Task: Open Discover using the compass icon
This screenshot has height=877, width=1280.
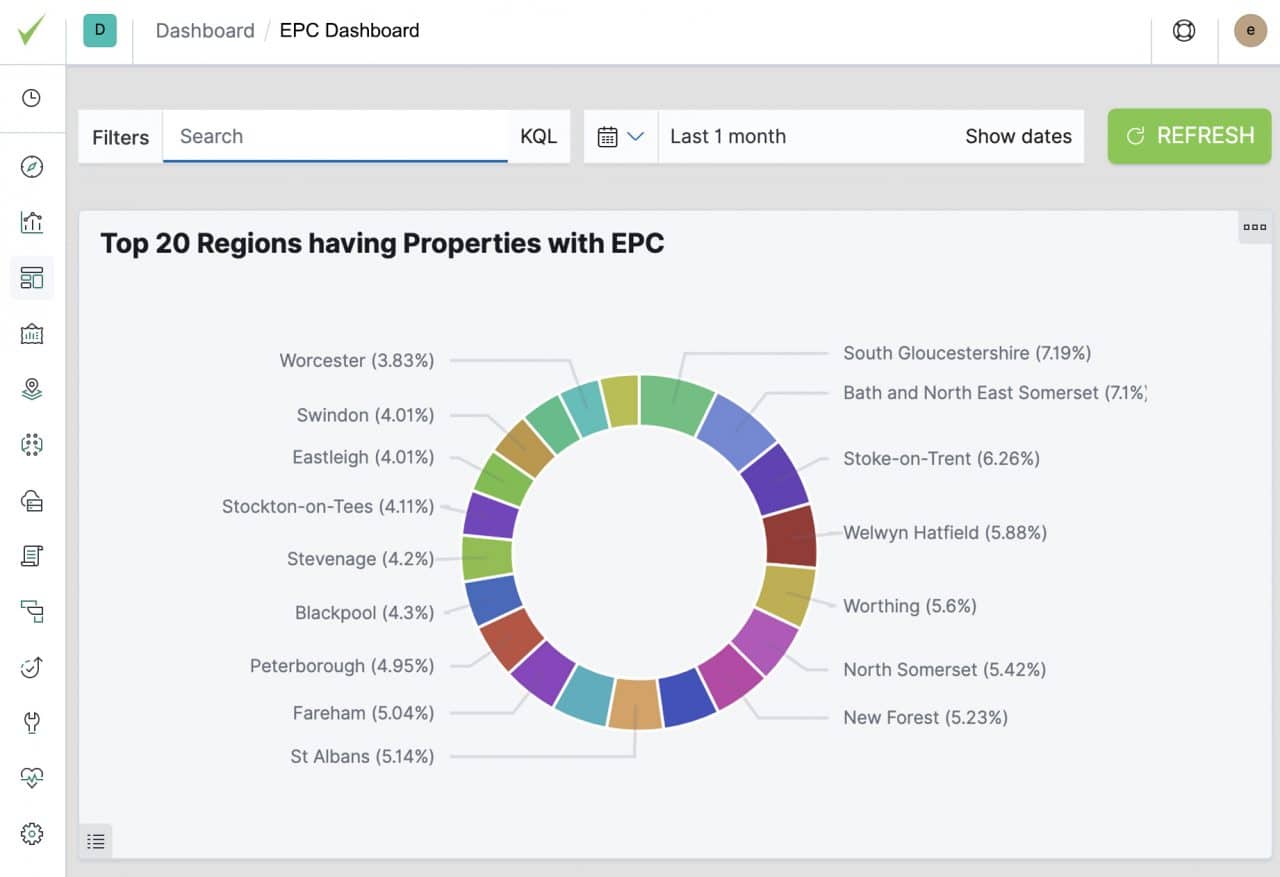Action: point(30,167)
